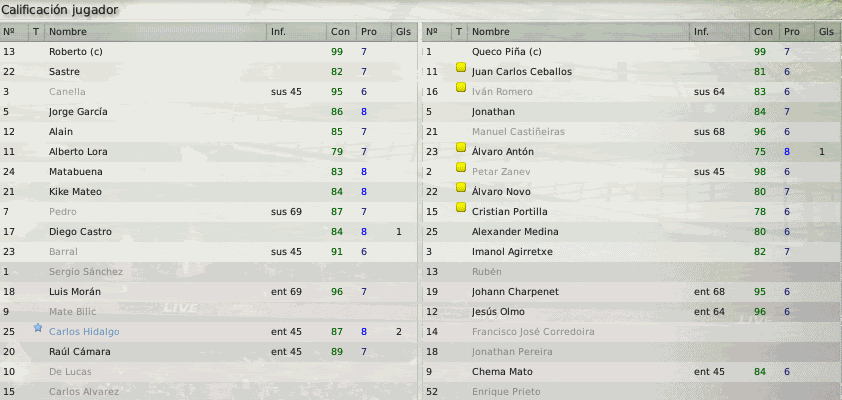
Task: Sort left table by Con column header
Action: tap(340, 32)
